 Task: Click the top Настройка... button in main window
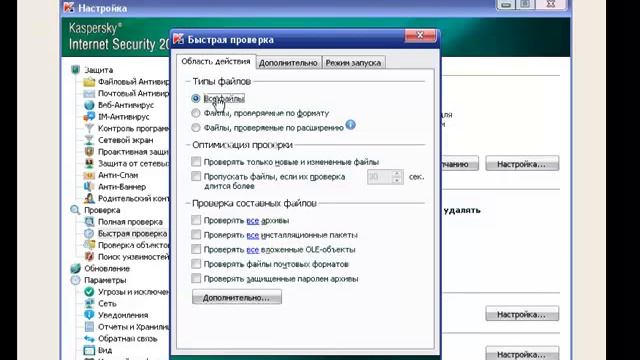point(522,164)
